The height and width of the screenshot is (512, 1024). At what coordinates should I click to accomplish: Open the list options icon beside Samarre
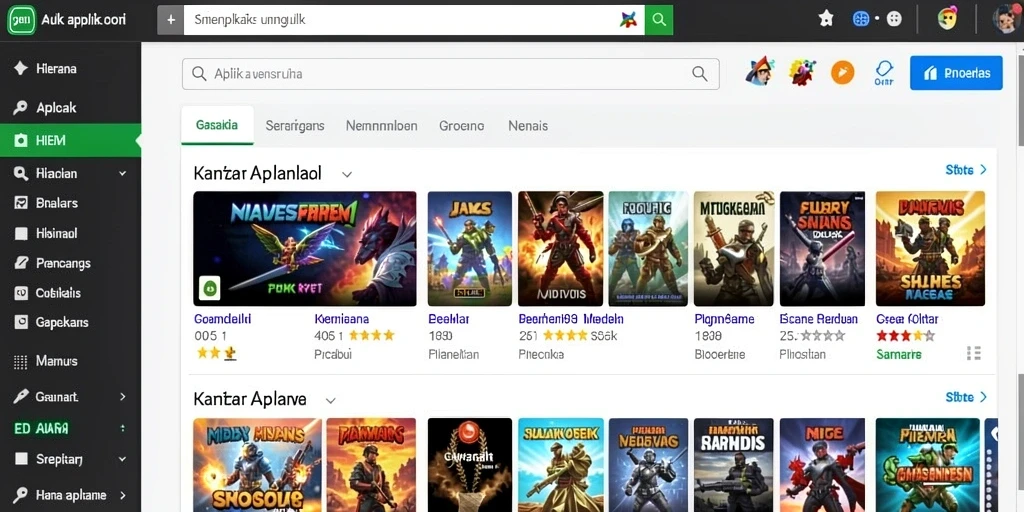973,353
